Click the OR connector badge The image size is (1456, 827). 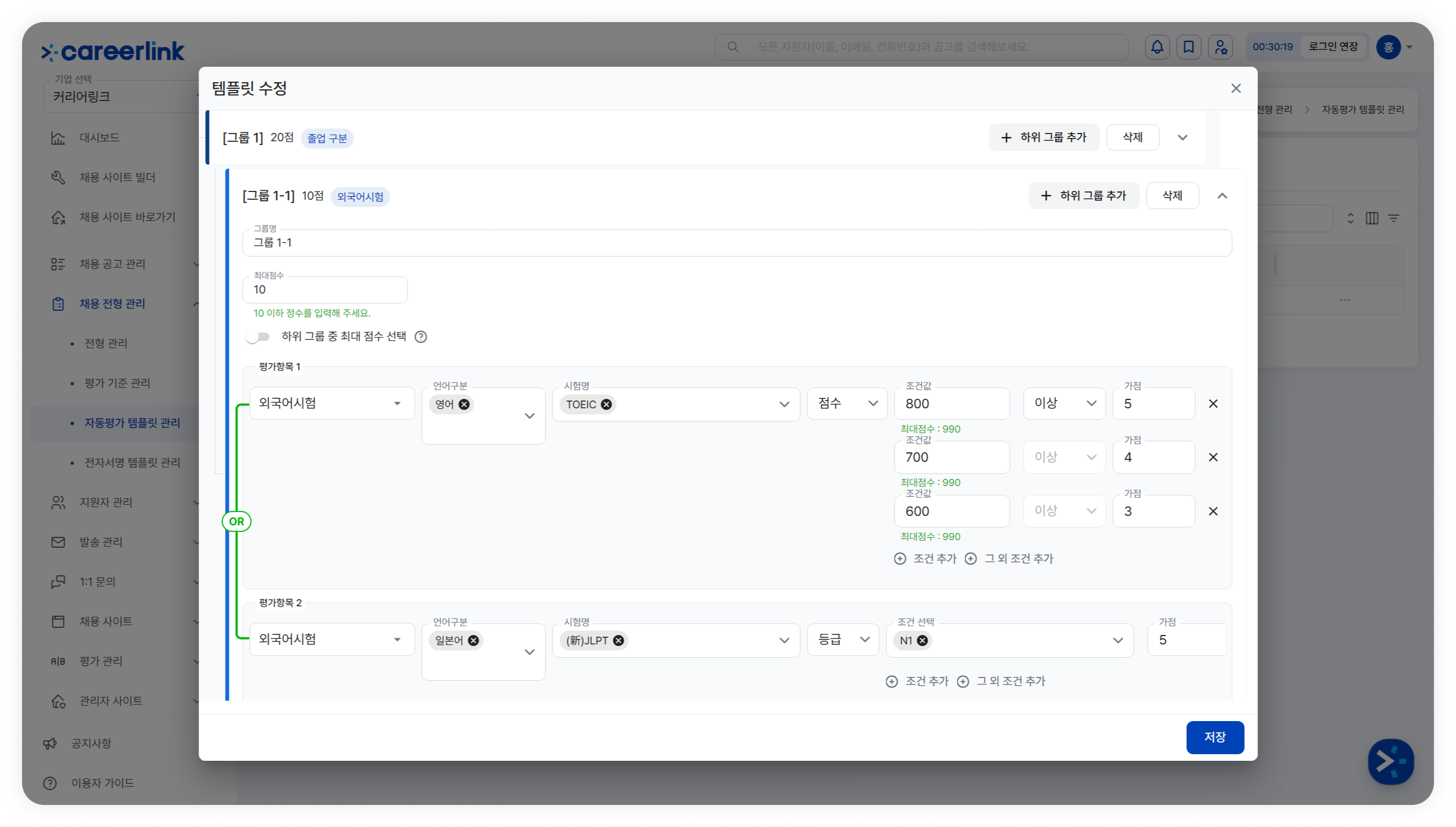236,521
